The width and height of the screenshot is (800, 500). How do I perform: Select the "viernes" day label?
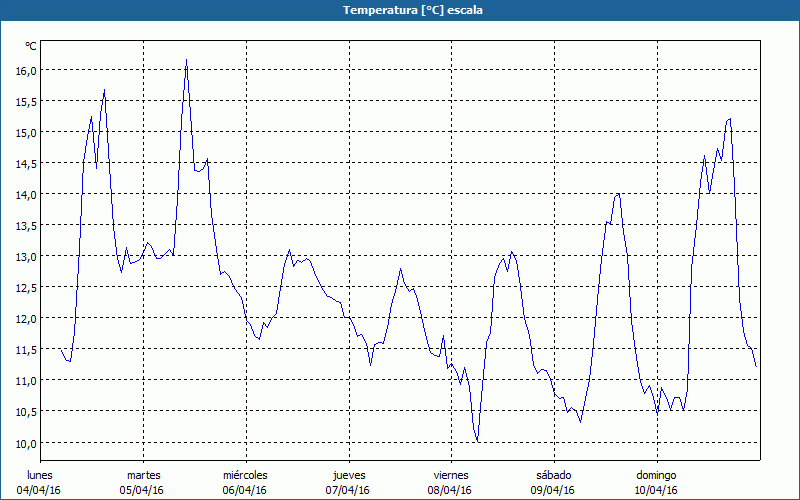[451, 475]
